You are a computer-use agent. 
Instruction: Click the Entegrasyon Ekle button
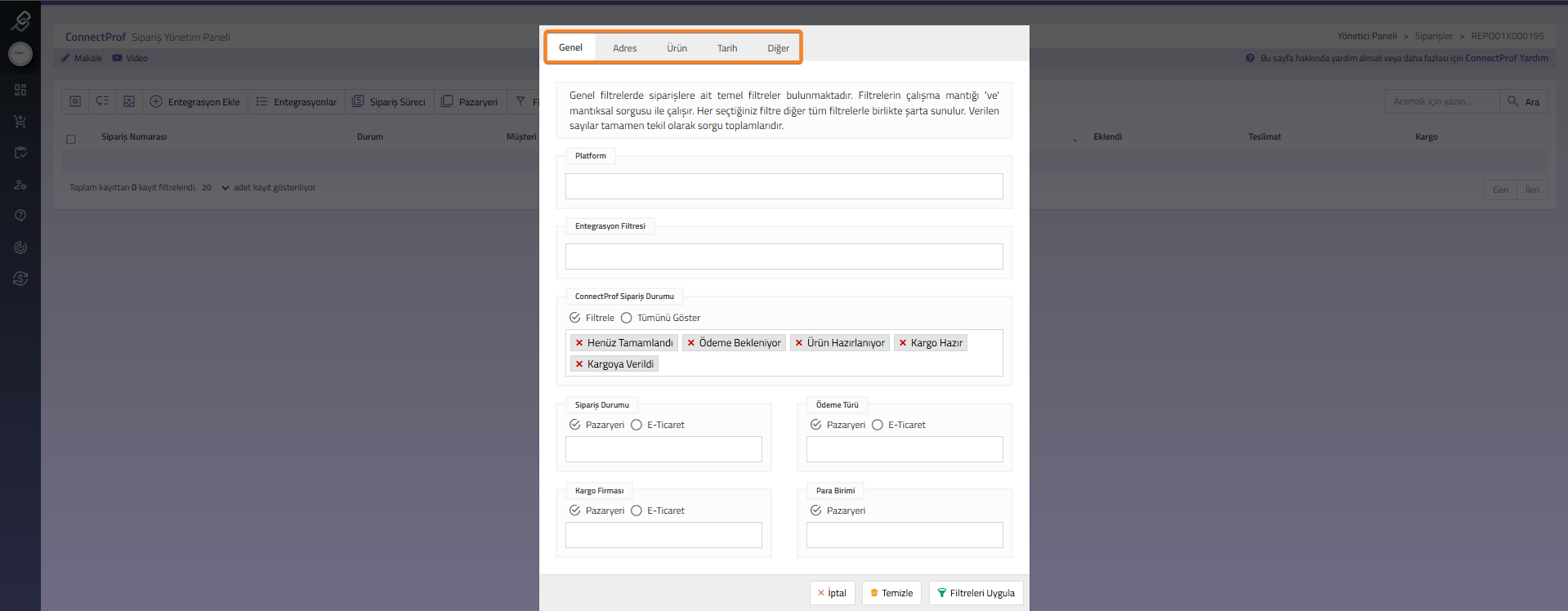(195, 101)
